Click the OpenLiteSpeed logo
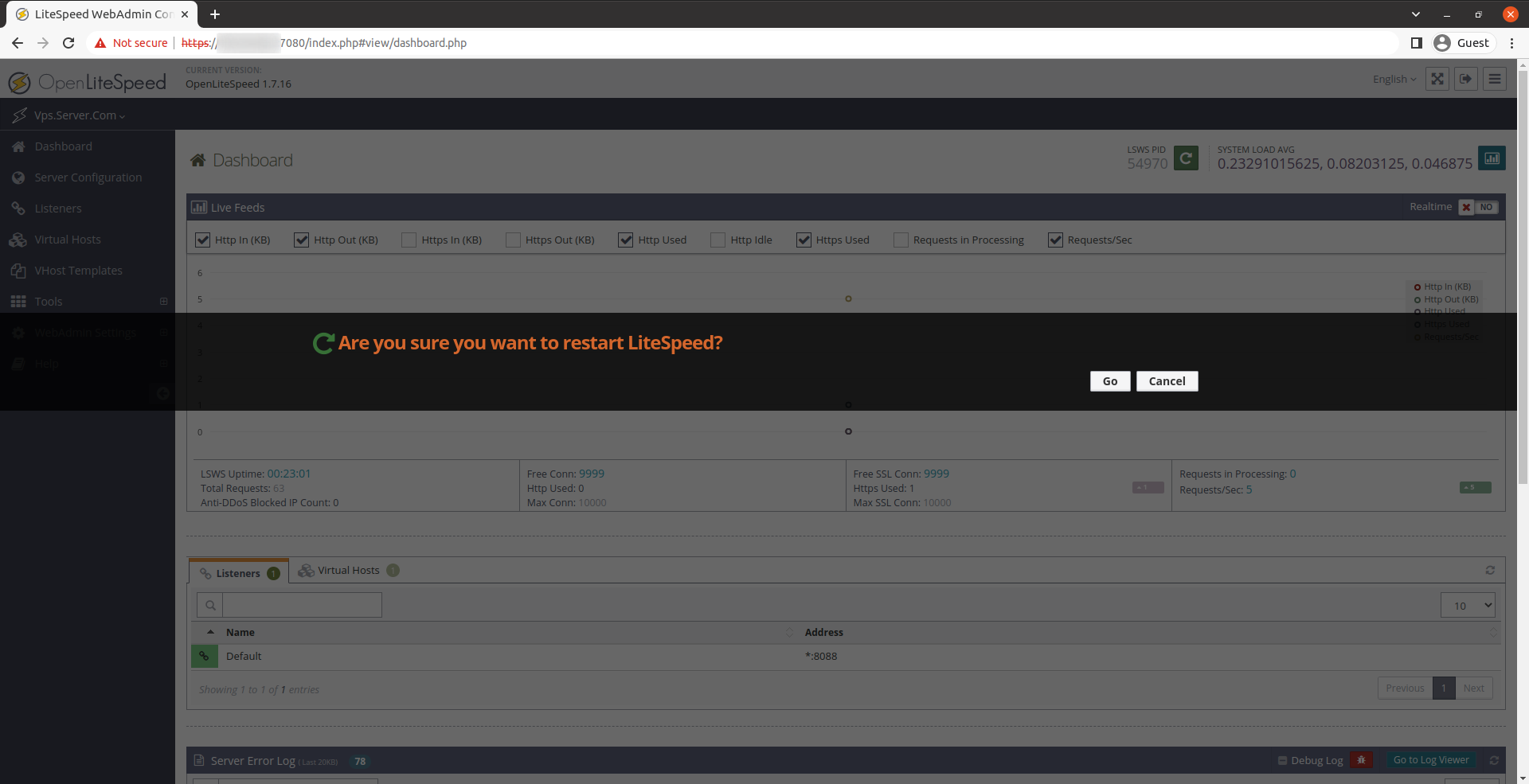The width and height of the screenshot is (1529, 784). [87, 82]
